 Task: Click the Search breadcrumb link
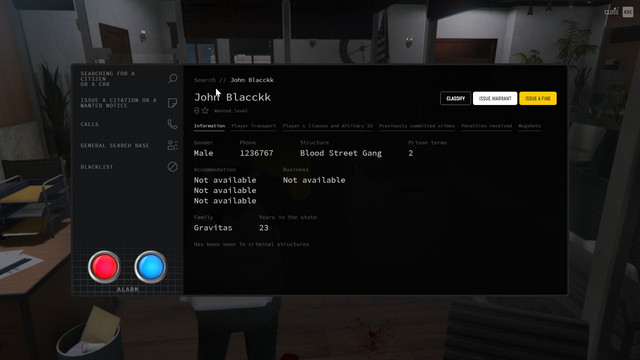pyautogui.click(x=204, y=80)
